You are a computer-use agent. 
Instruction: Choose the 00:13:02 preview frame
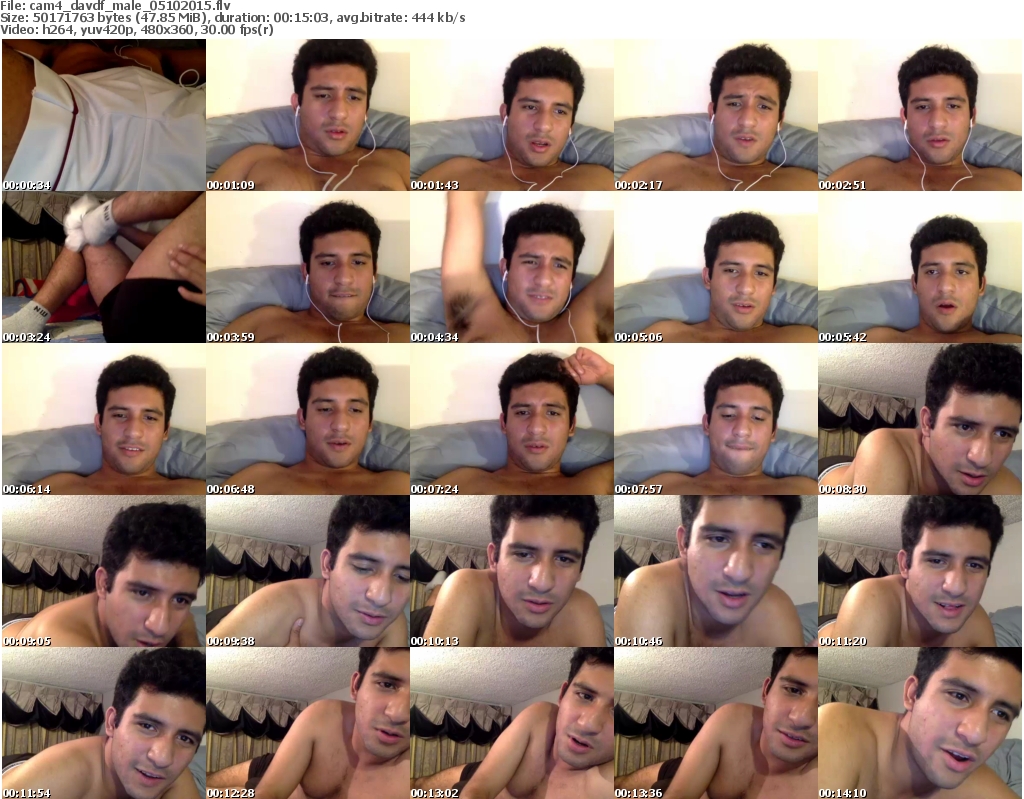511,723
